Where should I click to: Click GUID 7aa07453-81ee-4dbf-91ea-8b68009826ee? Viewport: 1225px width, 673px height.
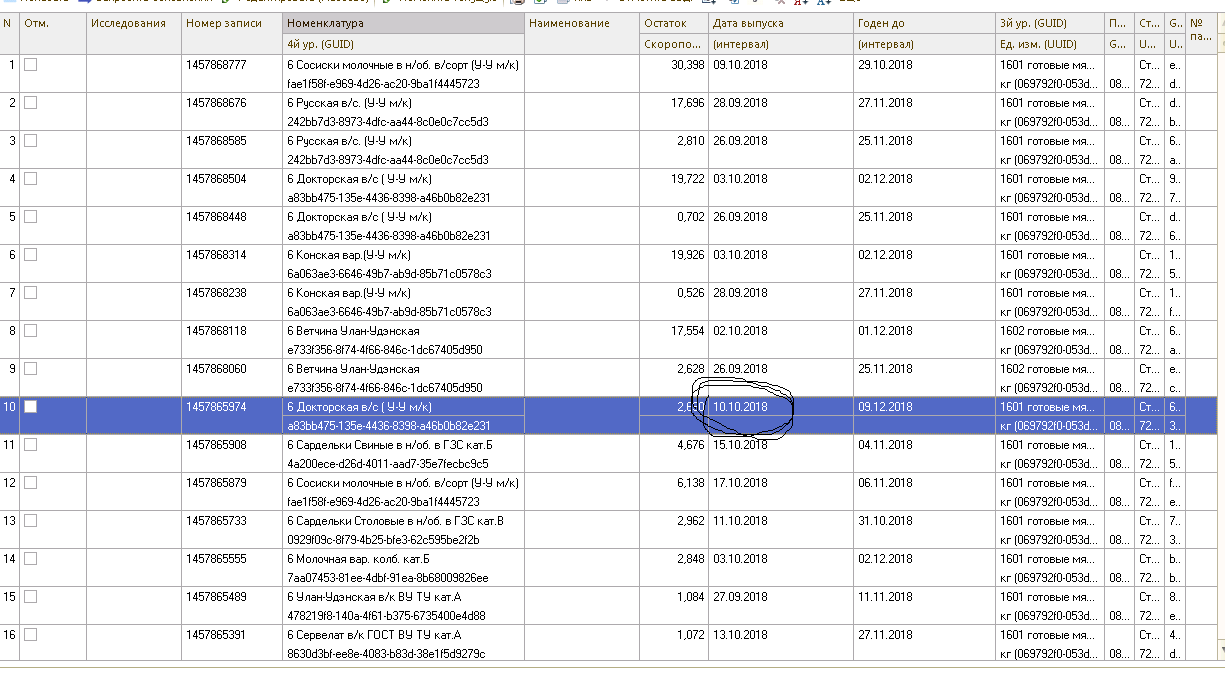coord(388,578)
